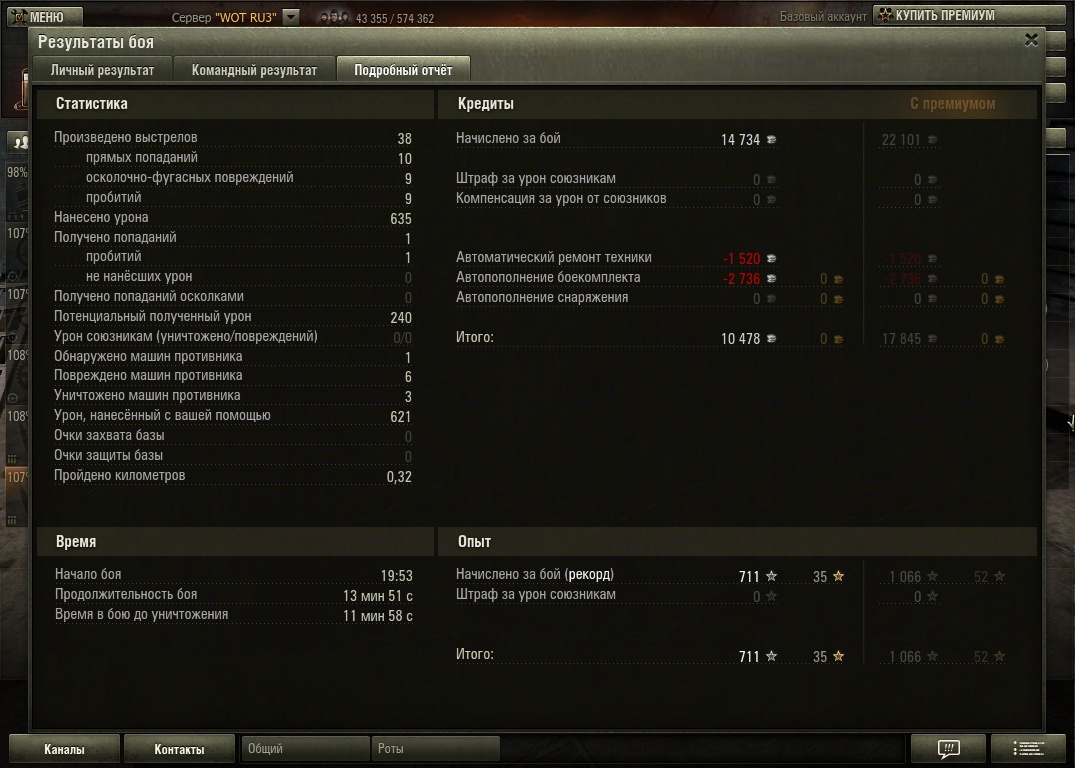The width and height of the screenshot is (1075, 768).
Task: Select the Общий chat channel tab
Action: tap(305, 748)
